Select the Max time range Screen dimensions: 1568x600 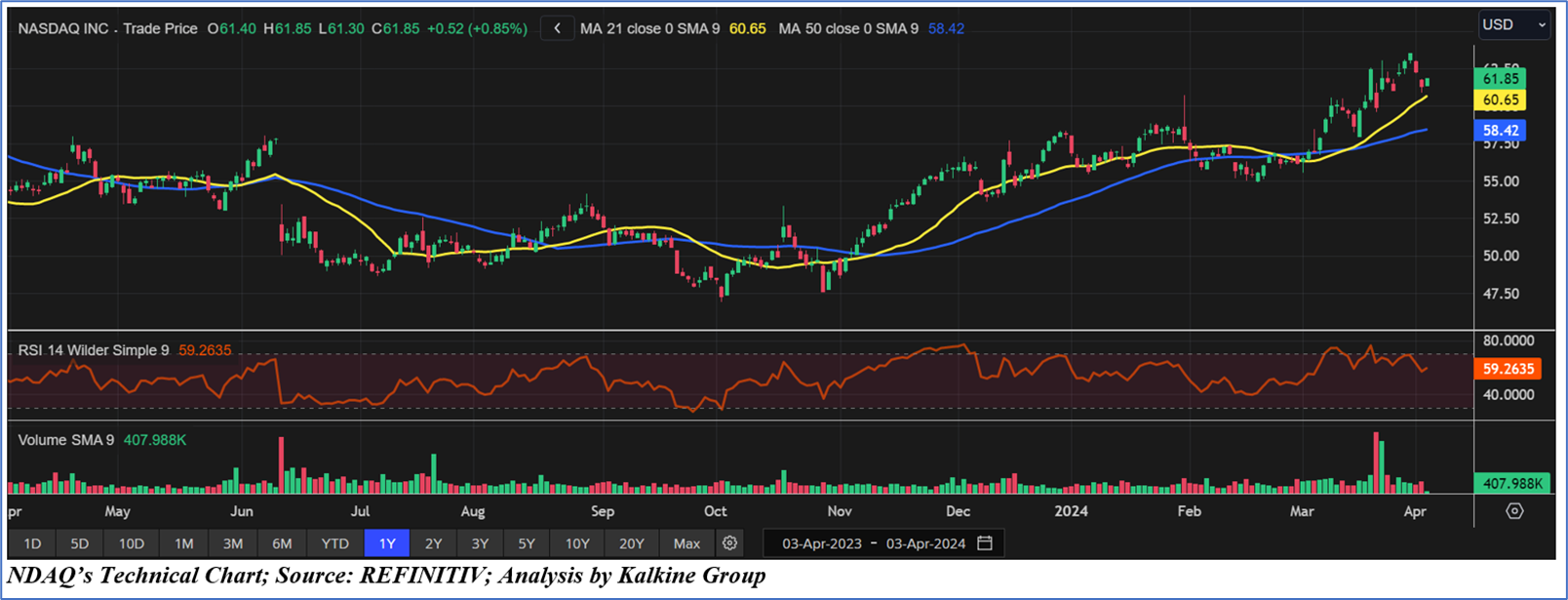687,543
